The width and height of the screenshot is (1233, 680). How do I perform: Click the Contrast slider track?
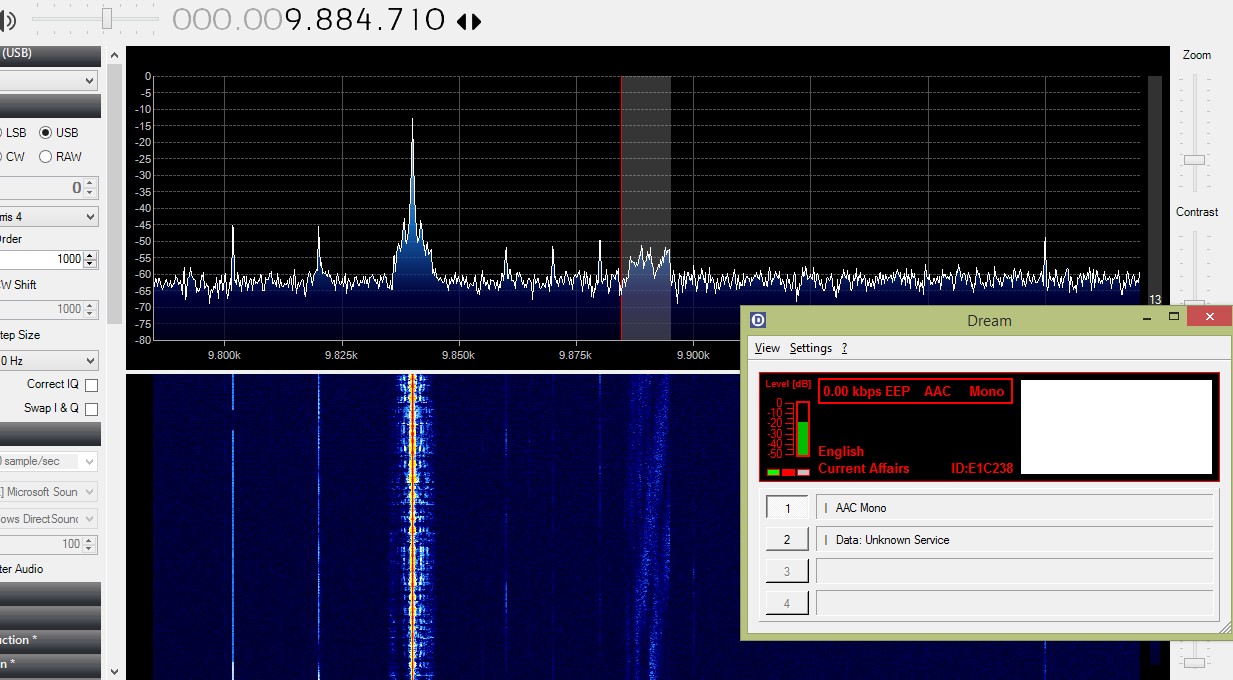1194,265
